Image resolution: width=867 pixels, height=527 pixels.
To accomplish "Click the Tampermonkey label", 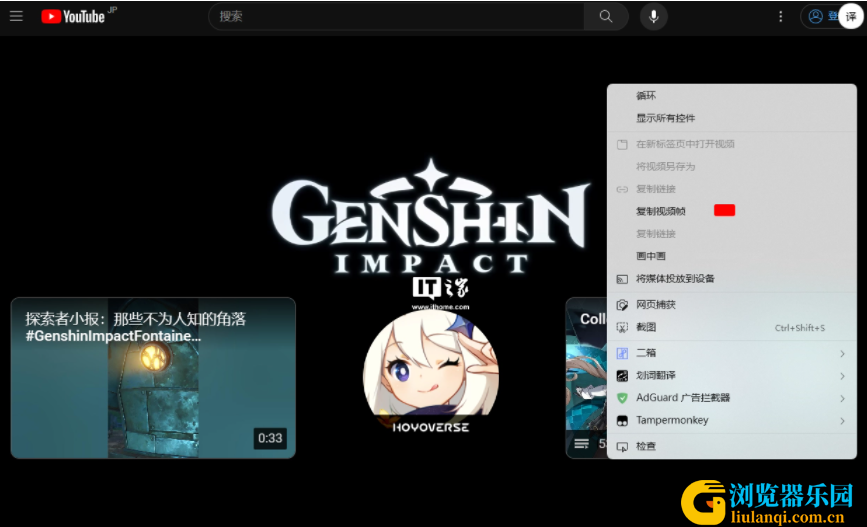I will coord(672,420).
